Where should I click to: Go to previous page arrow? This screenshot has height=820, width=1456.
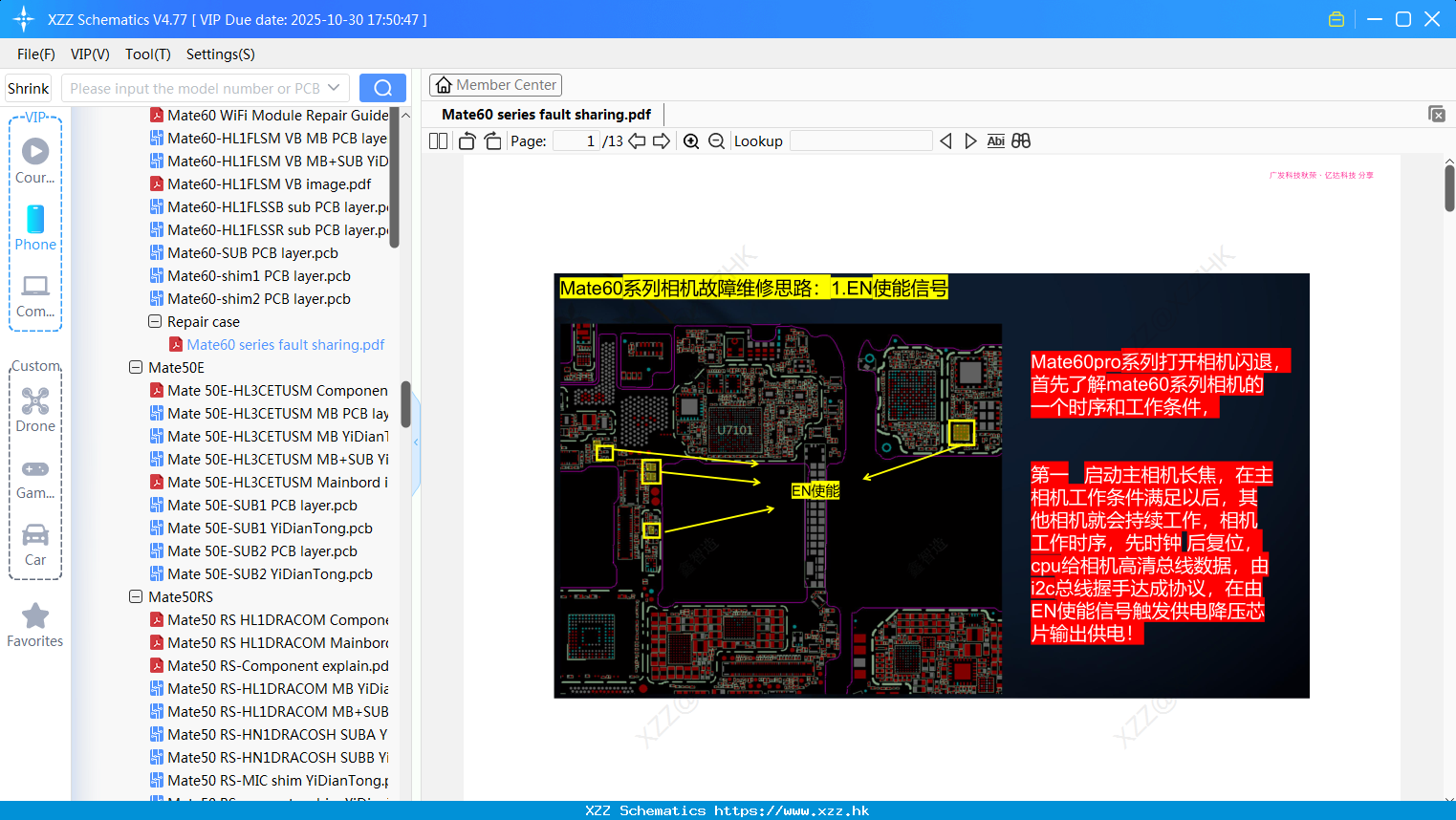(637, 140)
